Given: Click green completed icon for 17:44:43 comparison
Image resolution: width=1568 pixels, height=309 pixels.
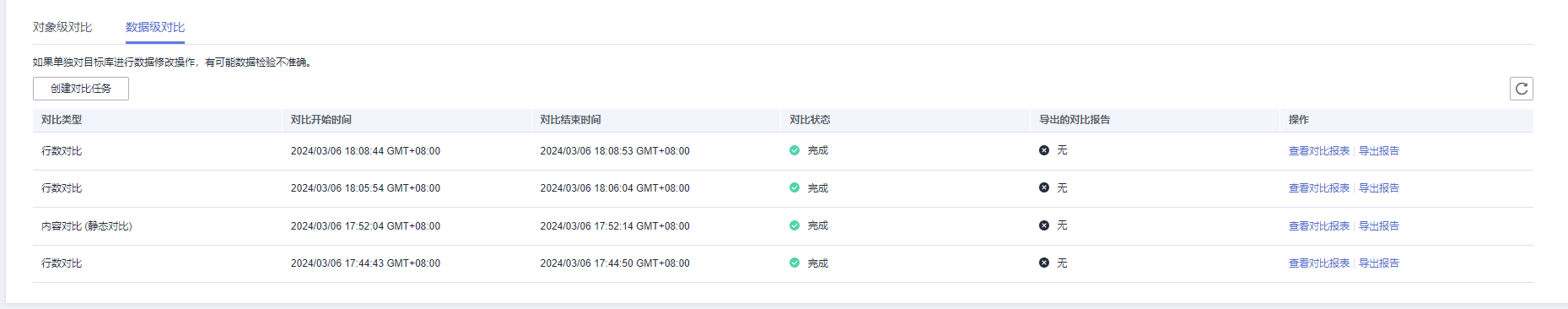Looking at the screenshot, I should coord(794,263).
